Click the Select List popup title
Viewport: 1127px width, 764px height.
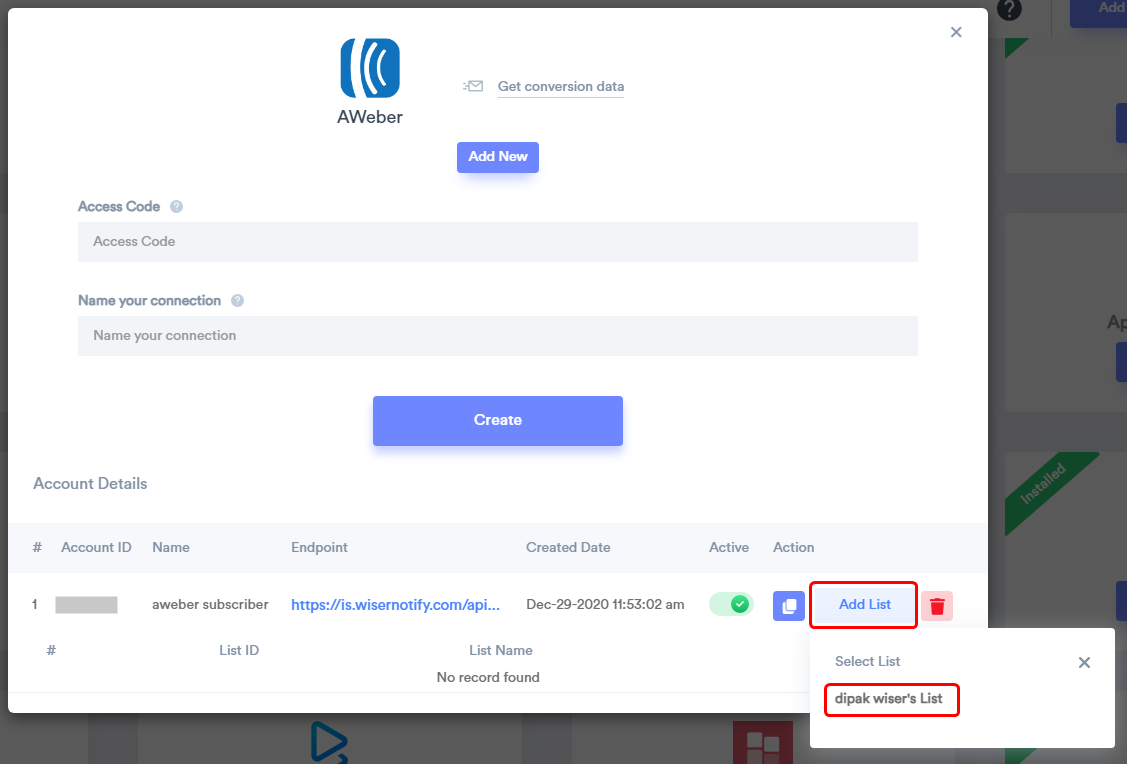(868, 661)
